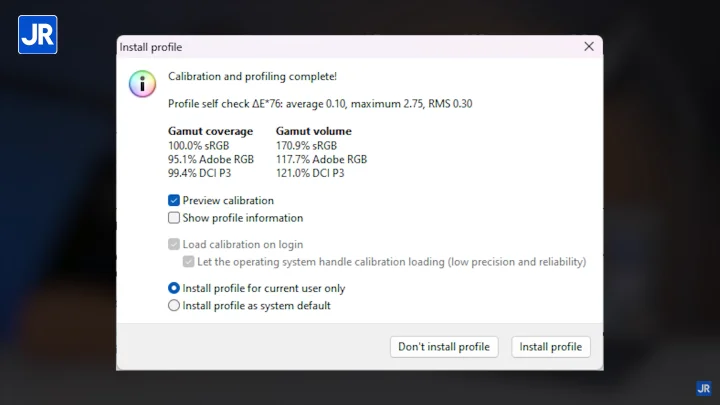The width and height of the screenshot is (720, 405).
Task: Click the Install profile button
Action: (x=551, y=347)
